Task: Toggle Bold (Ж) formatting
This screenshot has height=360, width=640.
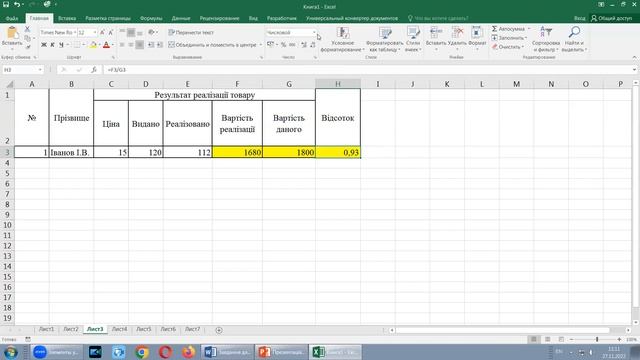Action: click(44, 45)
